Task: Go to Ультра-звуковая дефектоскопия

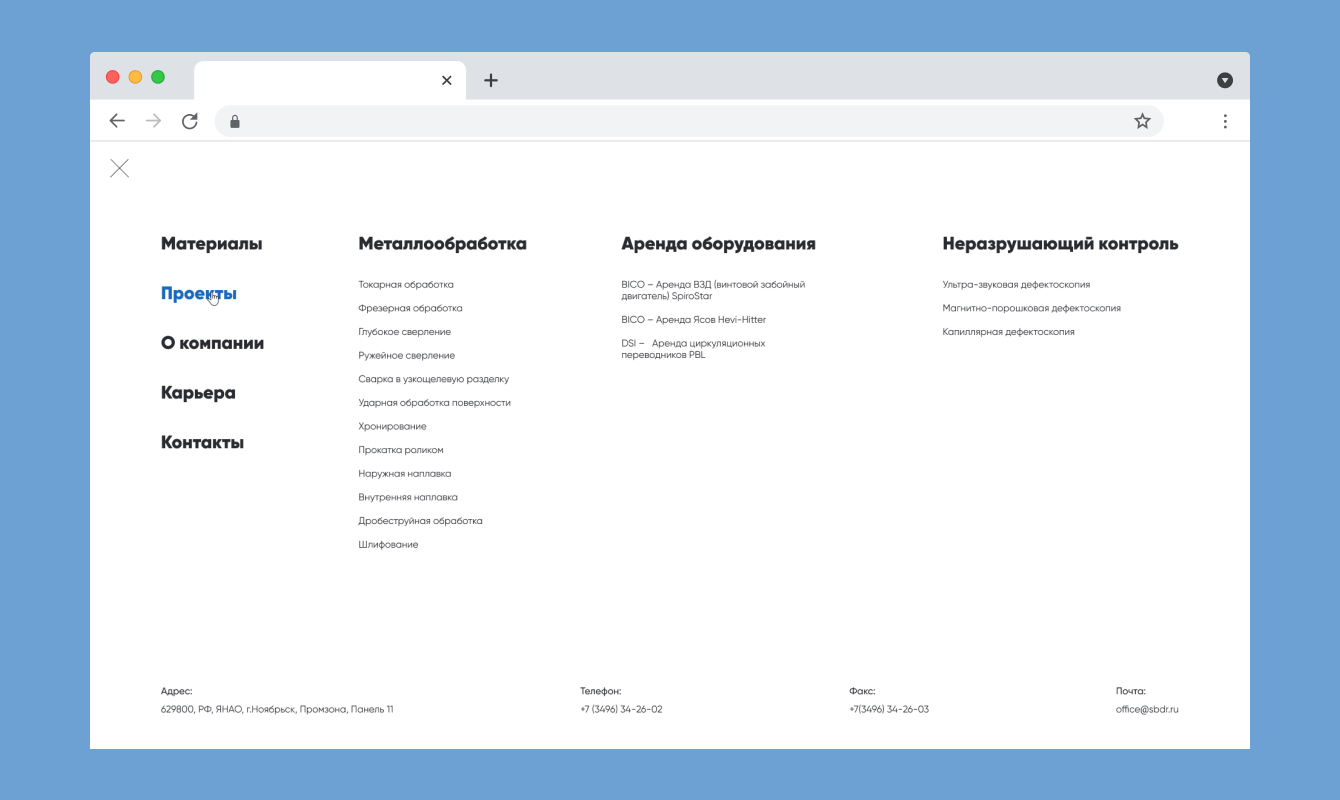Action: [1016, 285]
